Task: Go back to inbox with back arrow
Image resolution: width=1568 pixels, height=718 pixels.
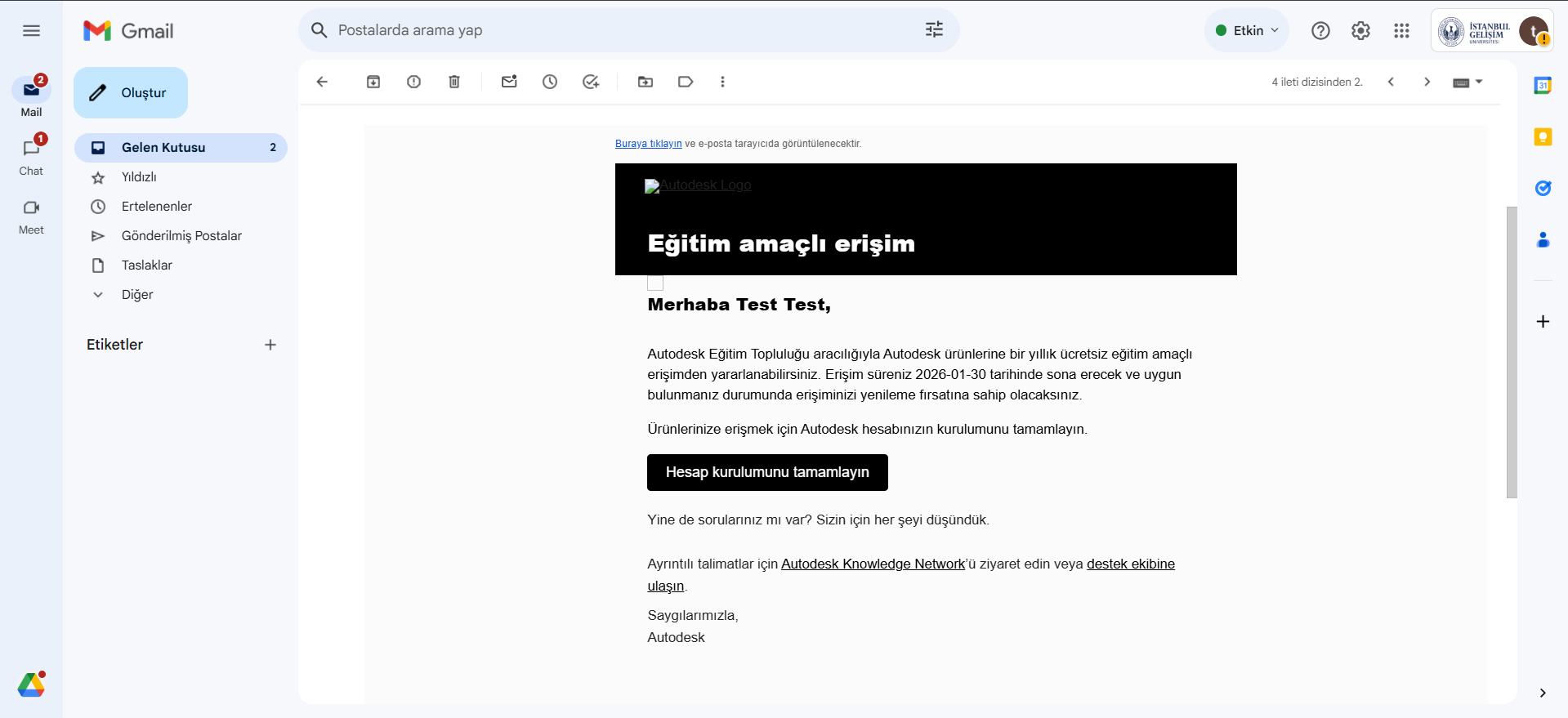Action: (322, 82)
